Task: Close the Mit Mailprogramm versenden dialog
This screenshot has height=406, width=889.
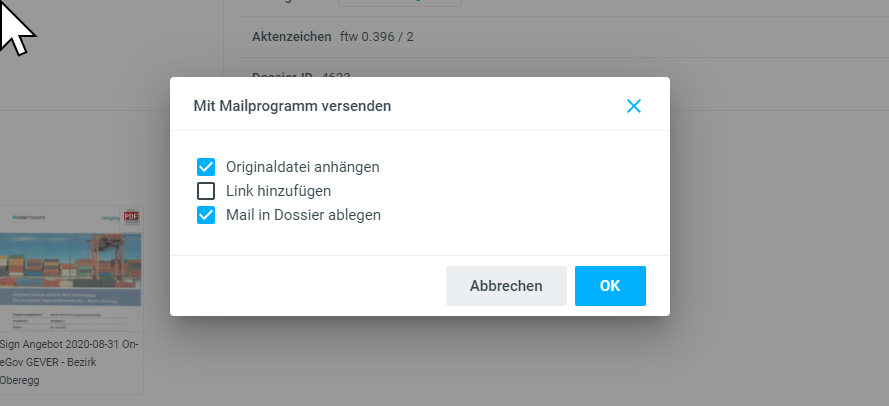Action: [633, 106]
